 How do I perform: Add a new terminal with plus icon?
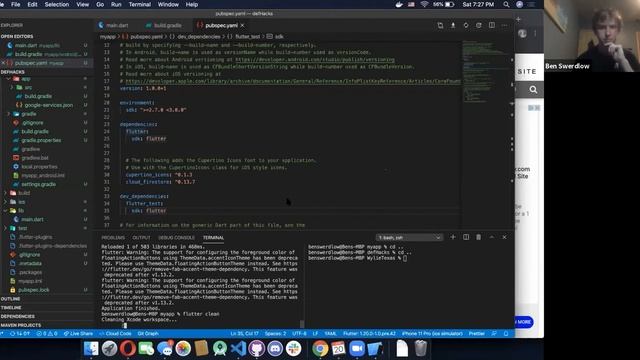tap(453, 237)
